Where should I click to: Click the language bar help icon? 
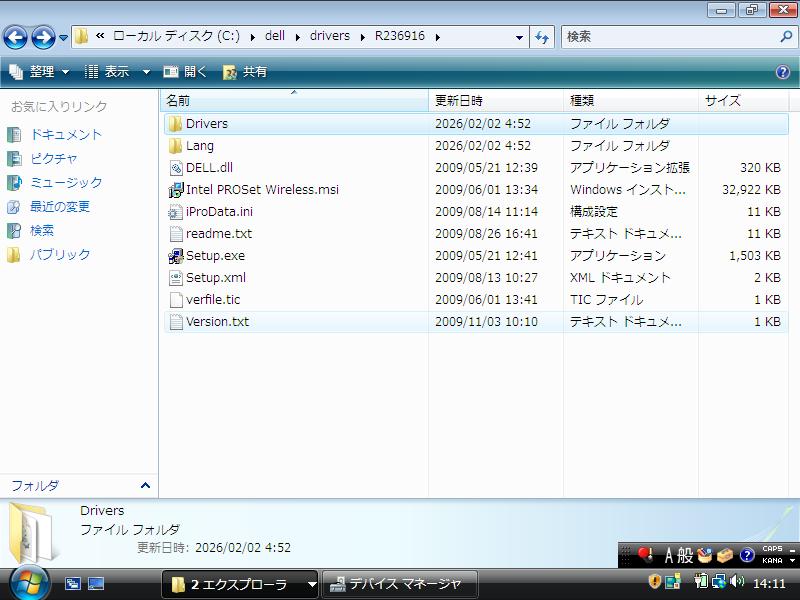[x=747, y=555]
